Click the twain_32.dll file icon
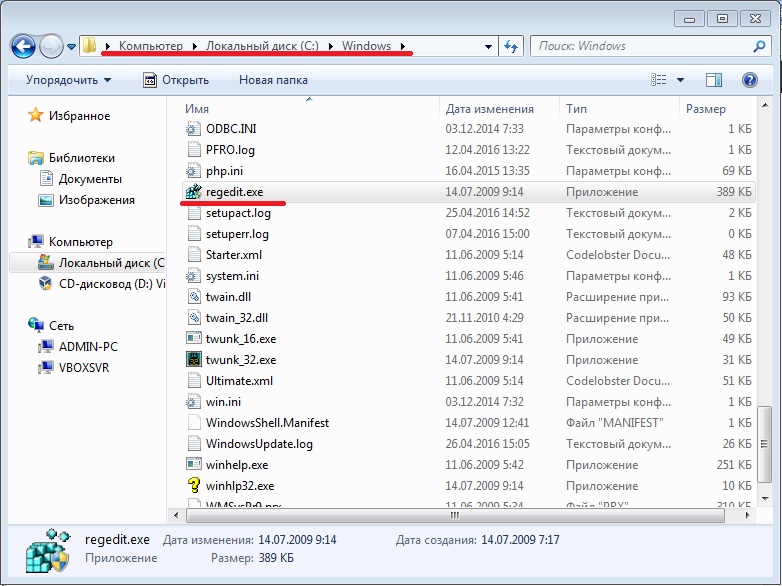The image size is (782, 586). (194, 318)
